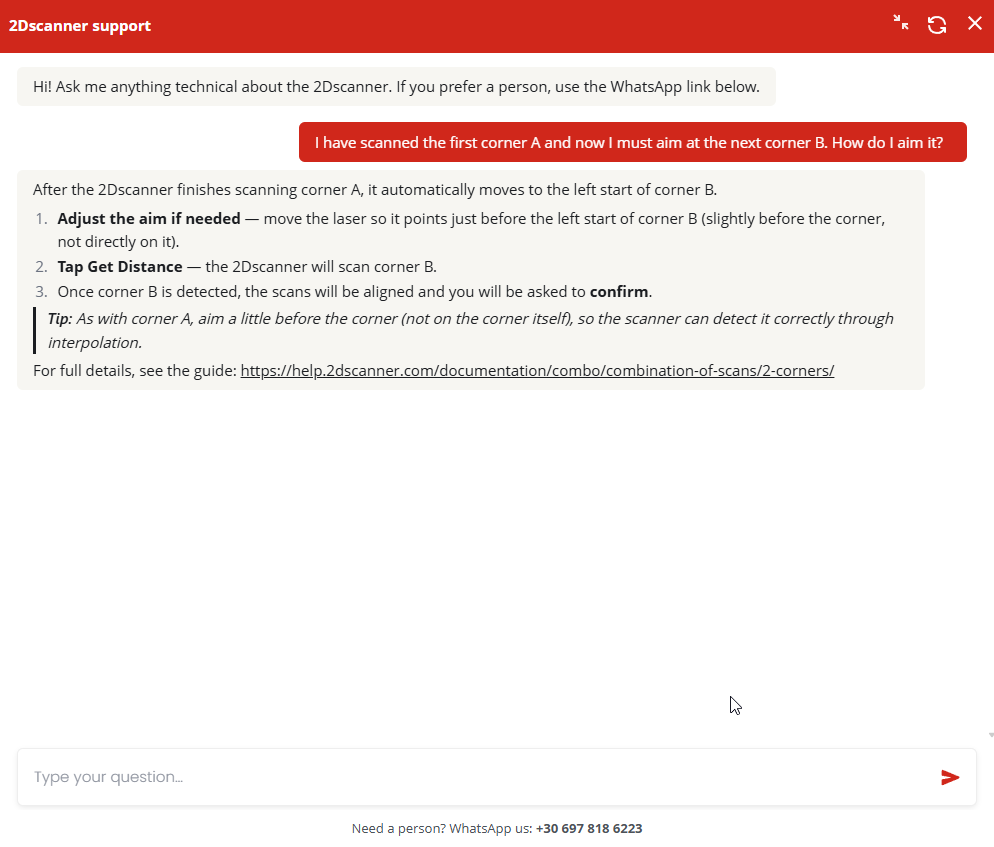Click the WhatsApp number +30 697 818 6223
This screenshot has height=847, width=994.
589,829
